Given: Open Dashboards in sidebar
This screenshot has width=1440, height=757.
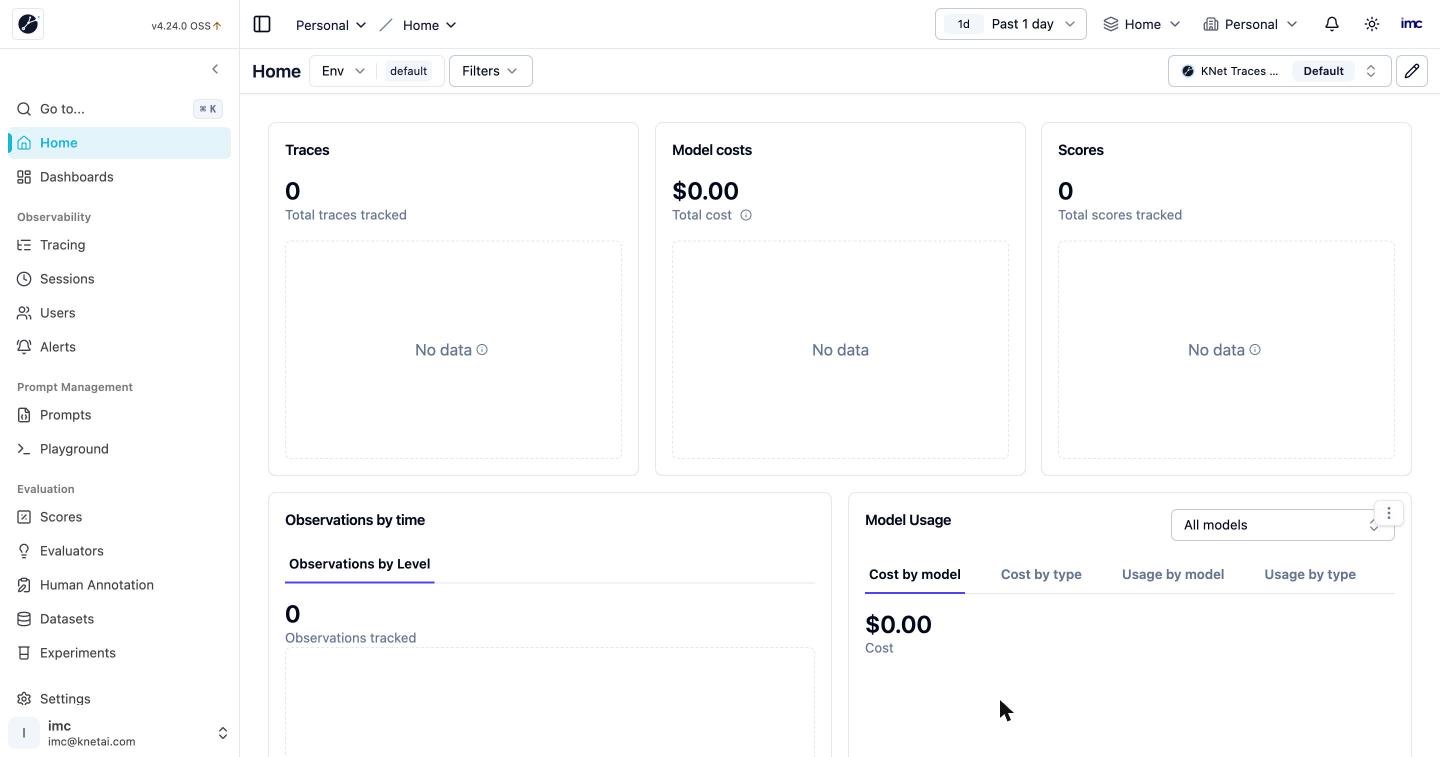Looking at the screenshot, I should point(119,177).
